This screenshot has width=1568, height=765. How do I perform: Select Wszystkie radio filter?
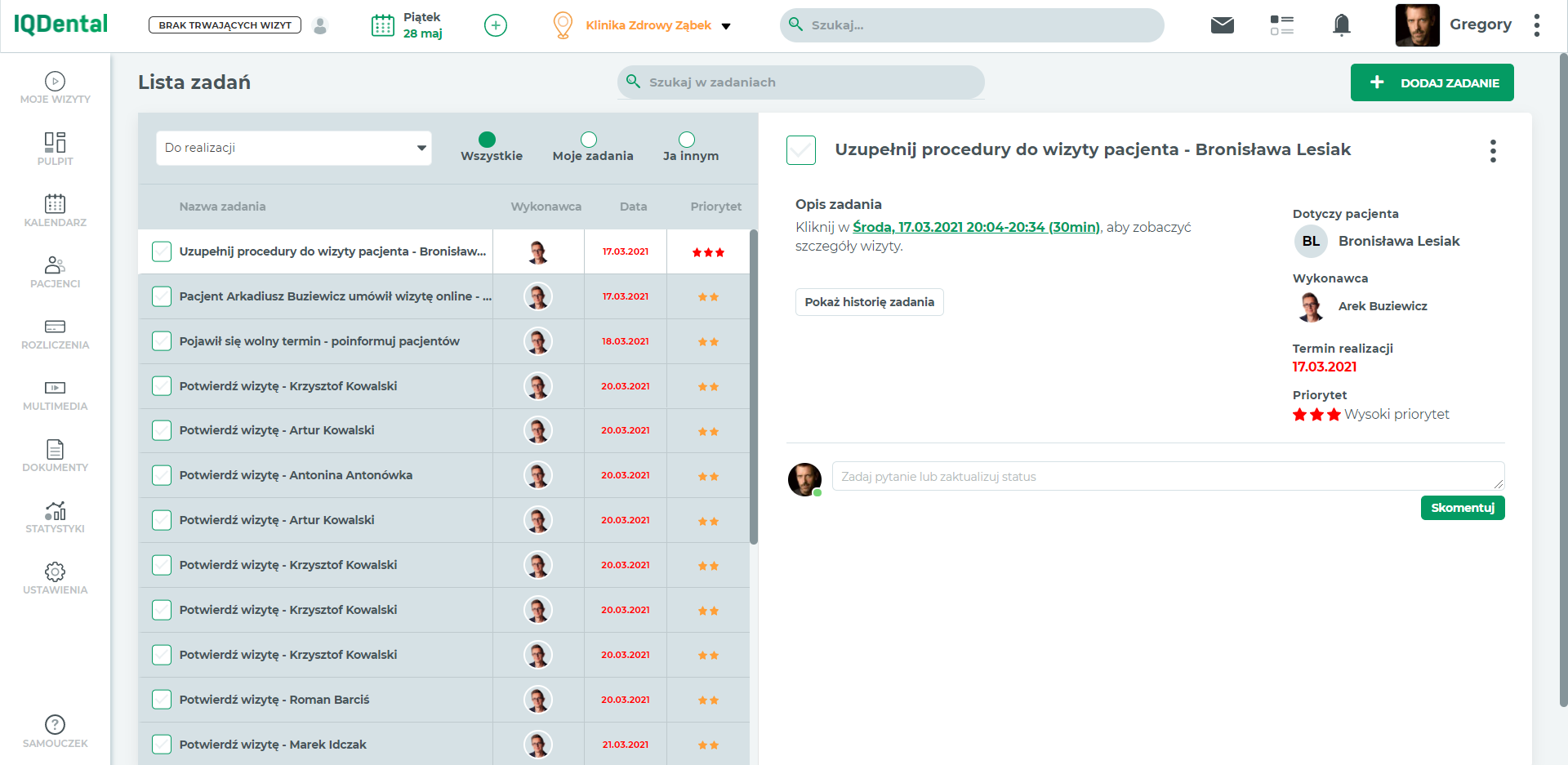point(488,140)
